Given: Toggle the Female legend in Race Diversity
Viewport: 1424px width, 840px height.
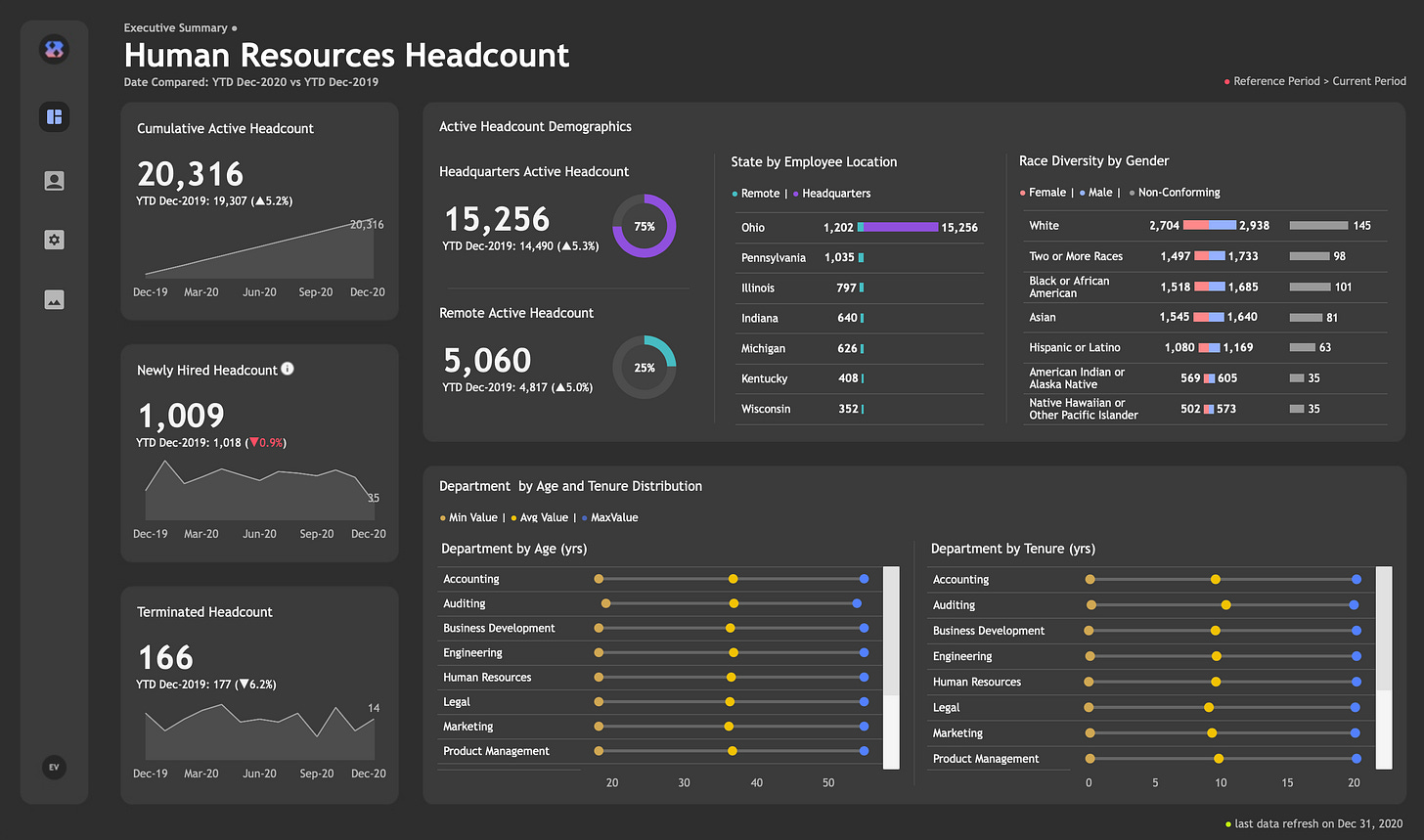Looking at the screenshot, I should pos(1046,193).
